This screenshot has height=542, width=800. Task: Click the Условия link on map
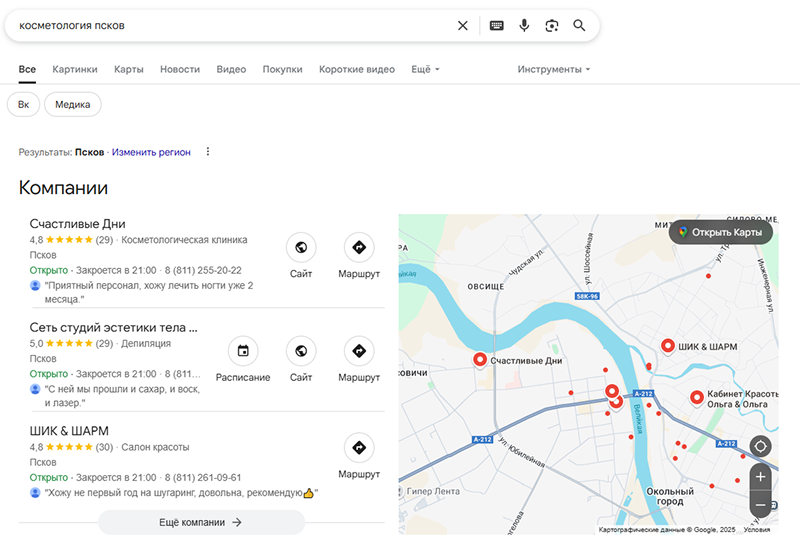tap(757, 530)
